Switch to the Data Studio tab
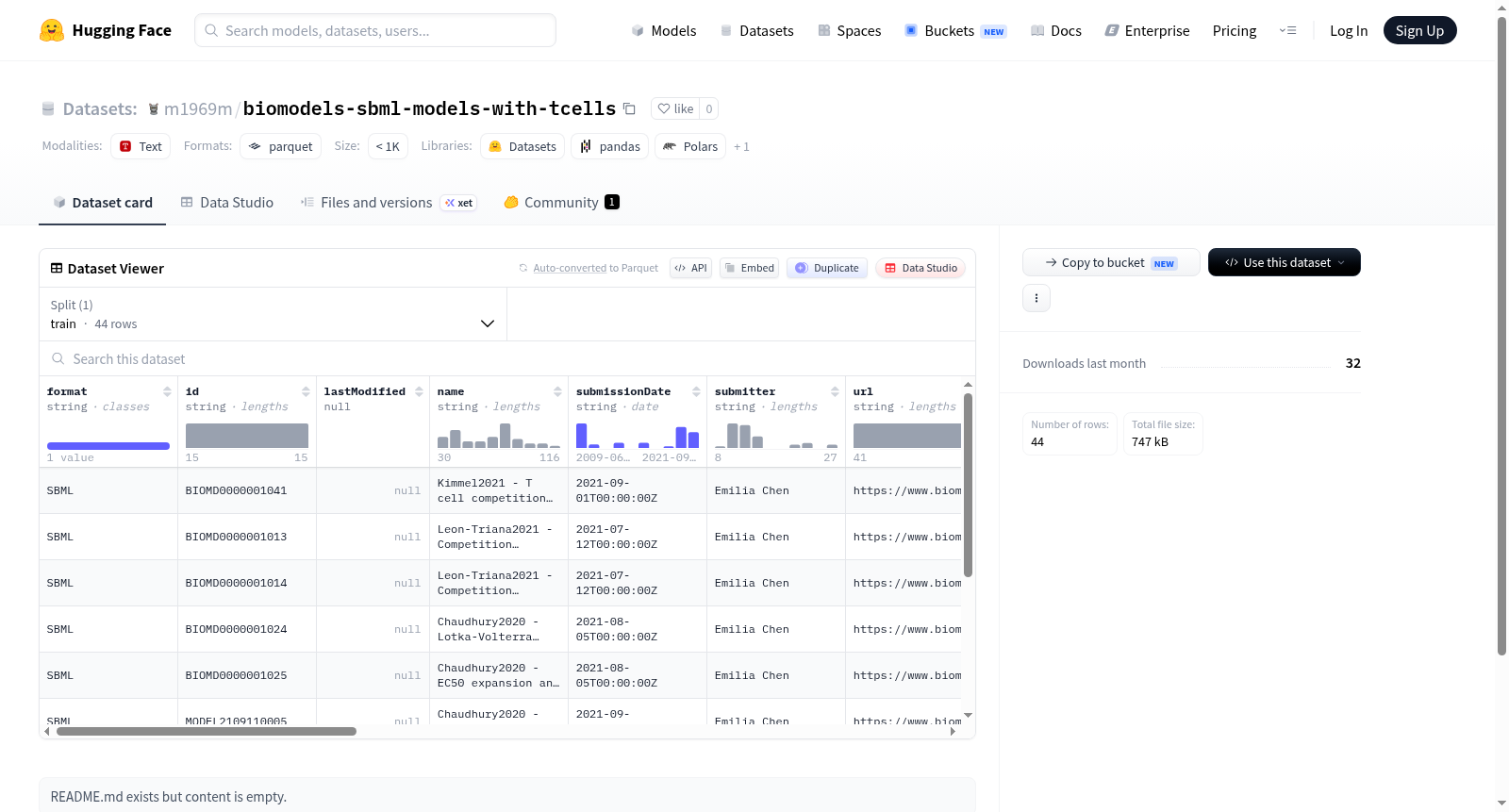 point(227,203)
